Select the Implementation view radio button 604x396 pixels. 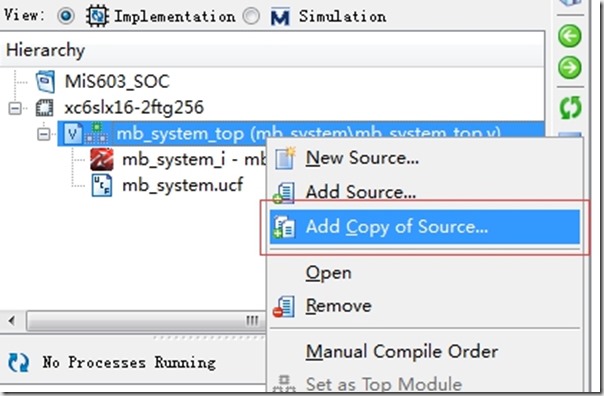tap(66, 16)
